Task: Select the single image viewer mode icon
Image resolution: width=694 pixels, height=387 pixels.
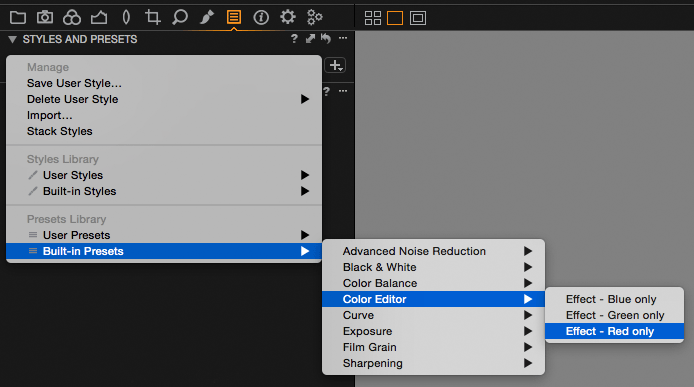Action: [395, 18]
